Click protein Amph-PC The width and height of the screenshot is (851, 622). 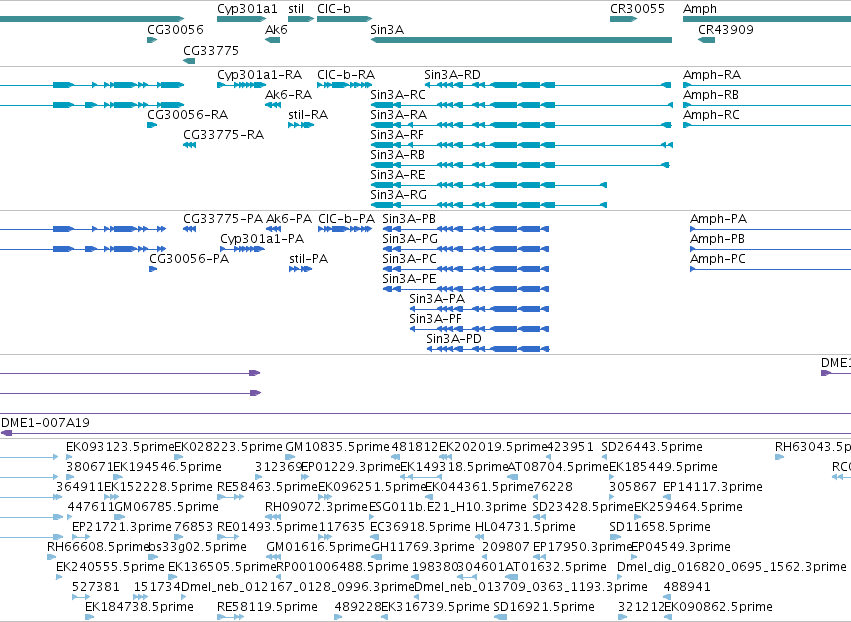(771, 269)
